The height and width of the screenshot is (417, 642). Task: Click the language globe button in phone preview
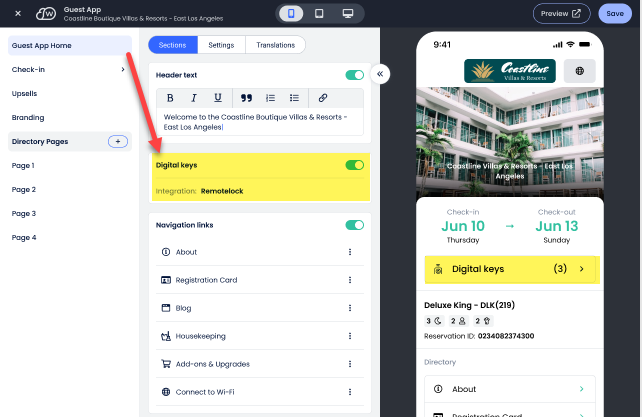579,71
